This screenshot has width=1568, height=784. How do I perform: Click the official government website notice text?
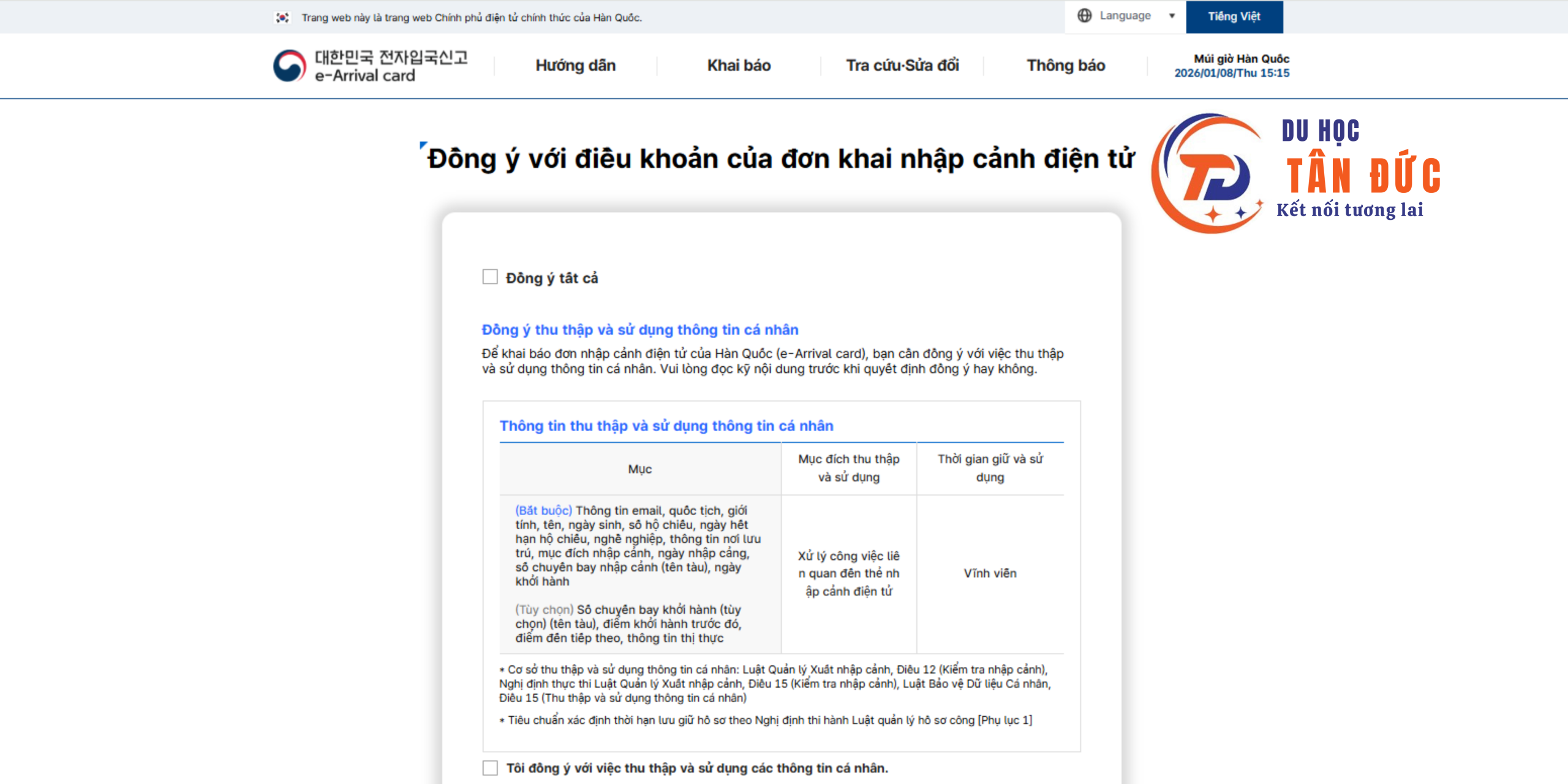point(471,18)
